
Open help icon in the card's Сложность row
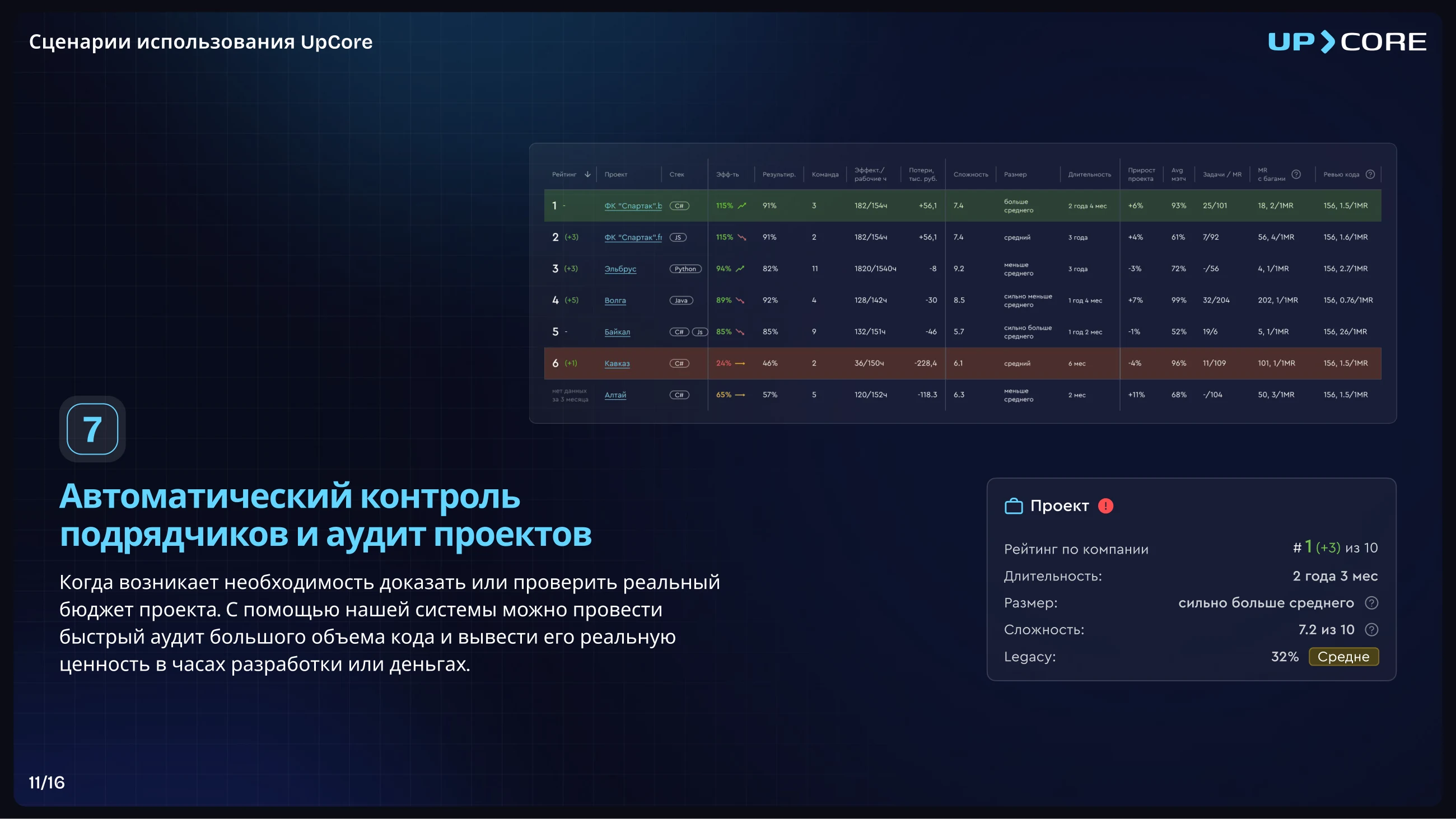pos(1371,630)
